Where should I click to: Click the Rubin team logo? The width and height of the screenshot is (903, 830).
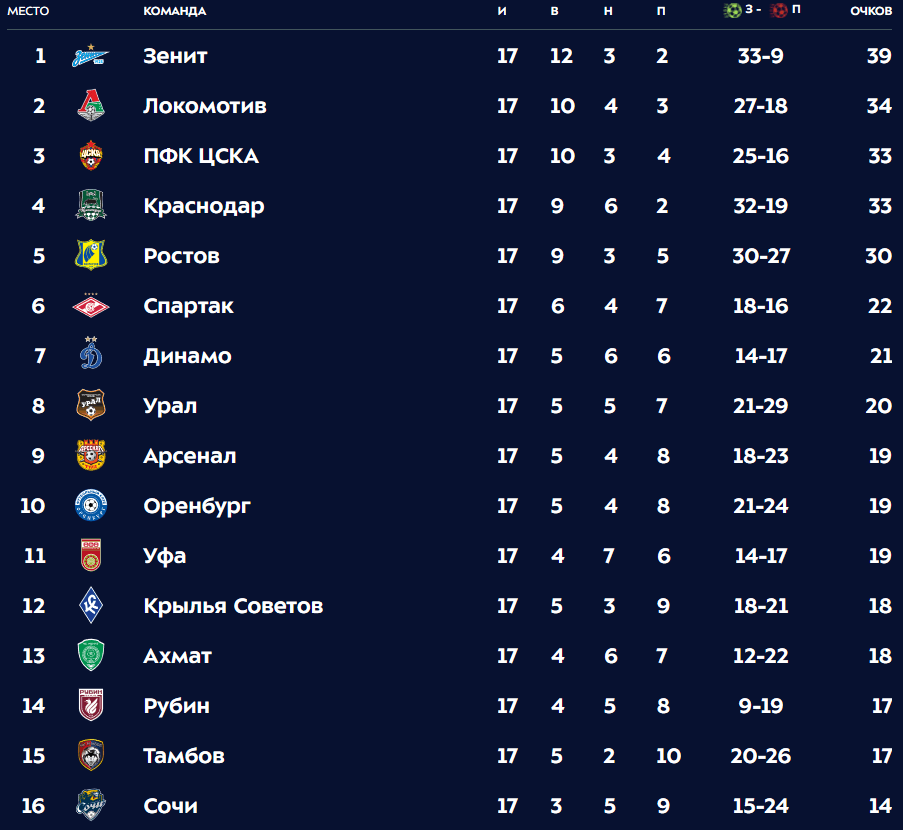tap(90, 705)
